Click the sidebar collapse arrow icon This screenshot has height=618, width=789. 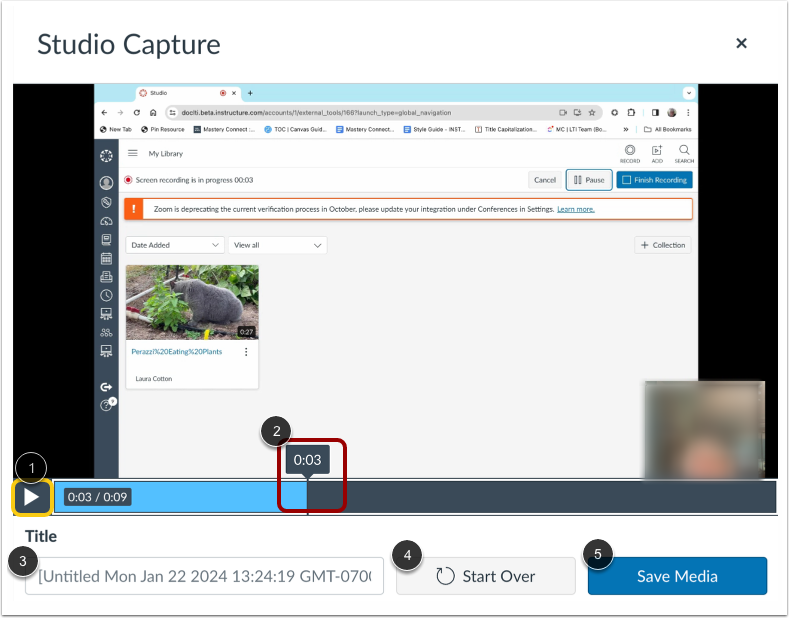pos(106,387)
